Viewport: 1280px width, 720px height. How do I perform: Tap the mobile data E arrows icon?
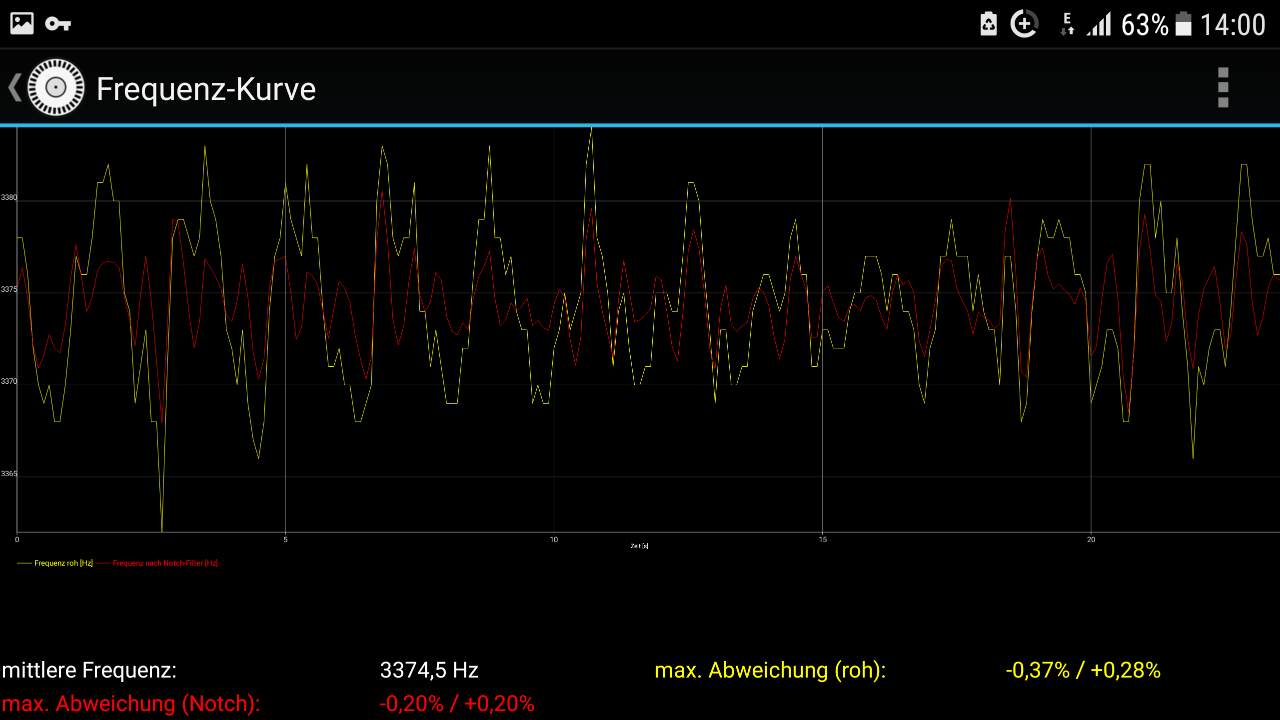pos(1067,24)
